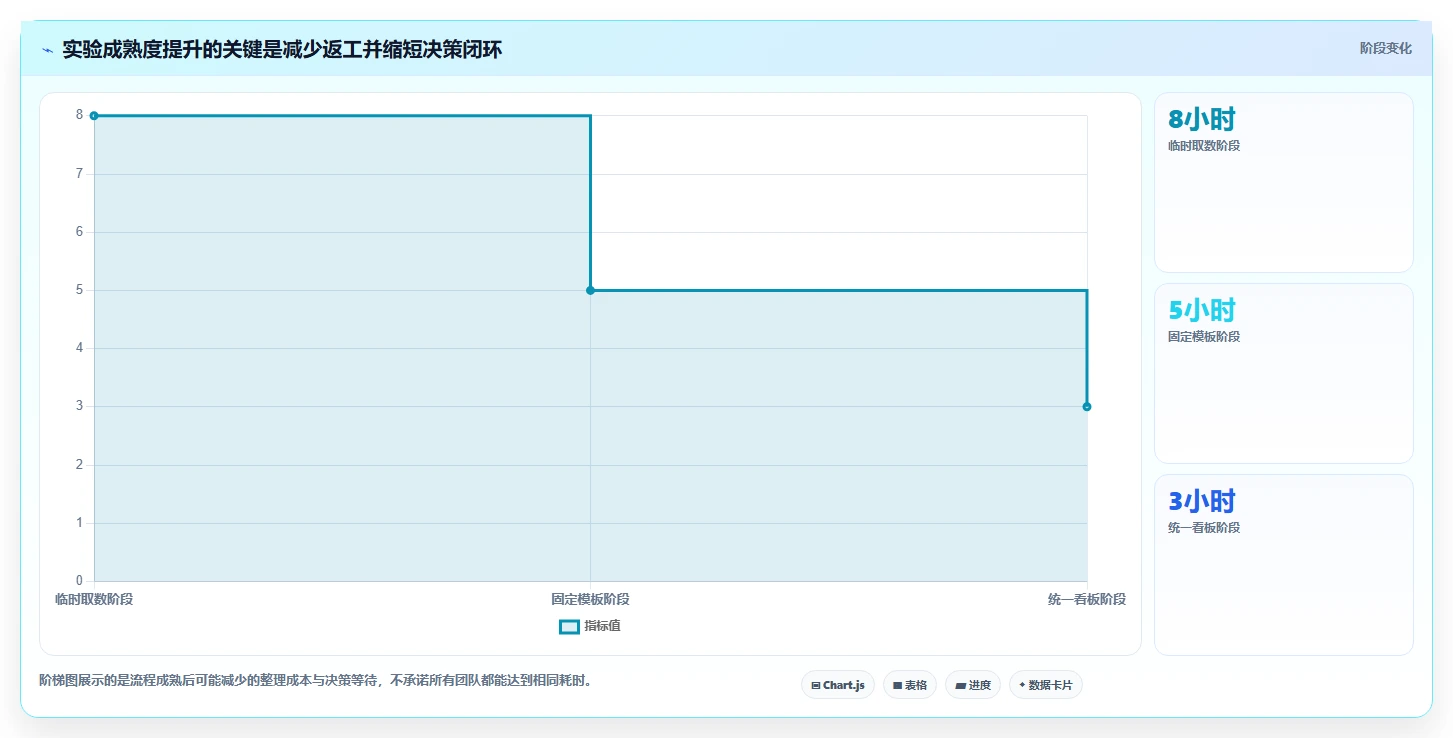
Task: Click 统一看板阶段 label under 3小时 card
Action: tap(1204, 528)
